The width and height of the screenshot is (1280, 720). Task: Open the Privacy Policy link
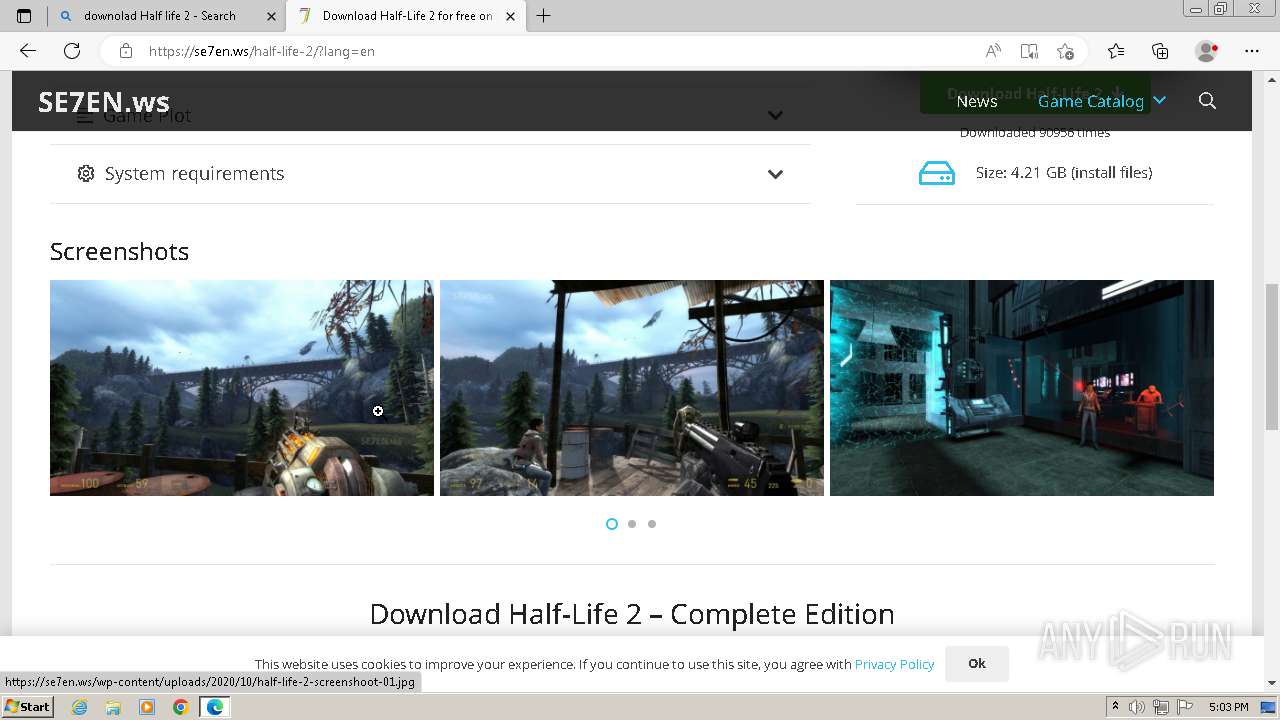point(894,664)
